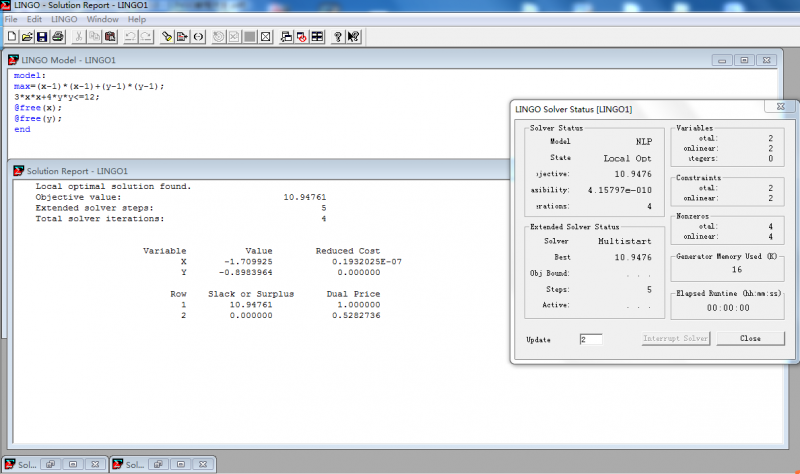Screen dimensions: 800x474
Task: Click reduced cost 0.1932025E-07
Action: tap(367, 261)
